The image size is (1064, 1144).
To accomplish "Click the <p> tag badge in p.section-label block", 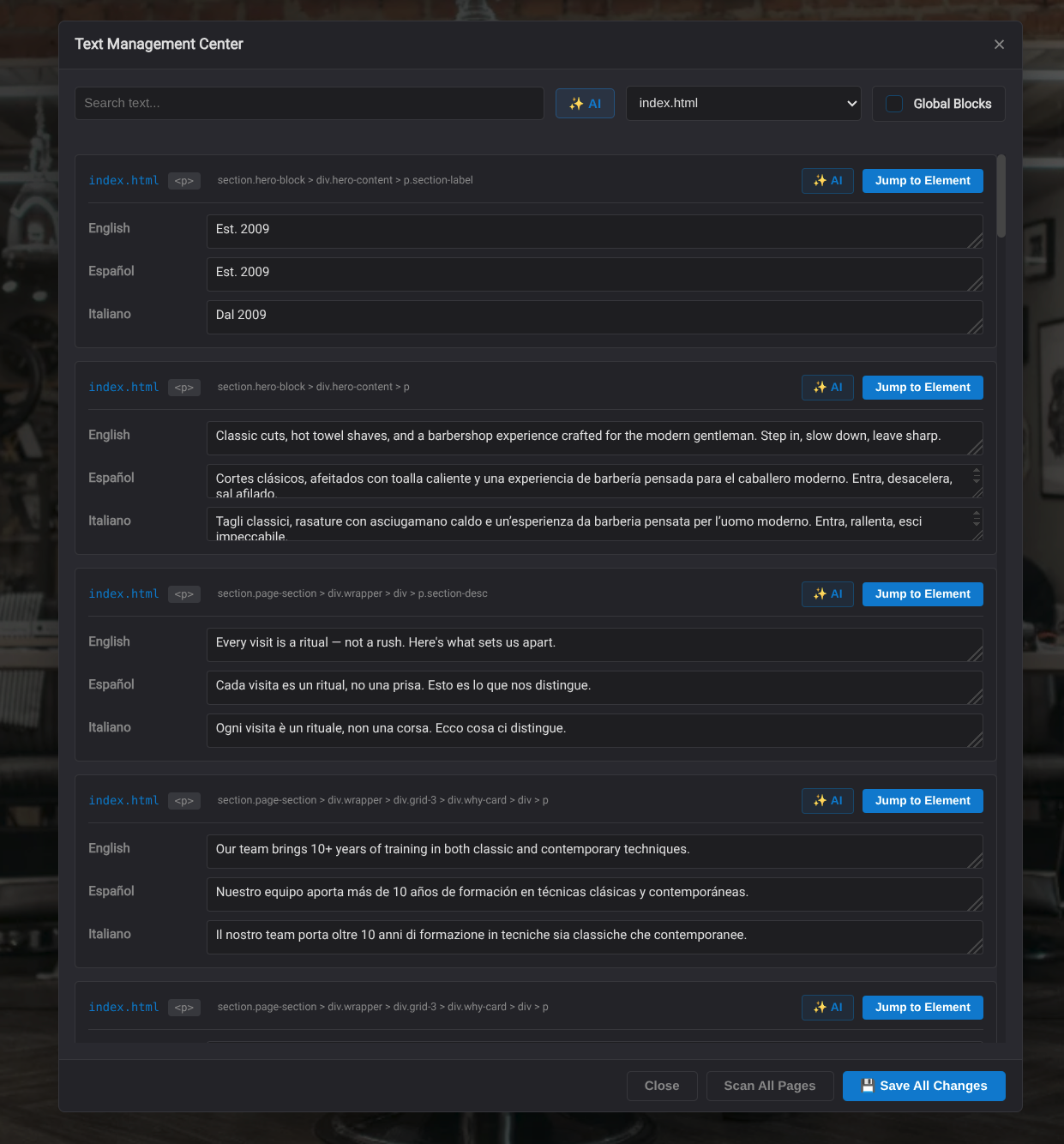I will (184, 181).
